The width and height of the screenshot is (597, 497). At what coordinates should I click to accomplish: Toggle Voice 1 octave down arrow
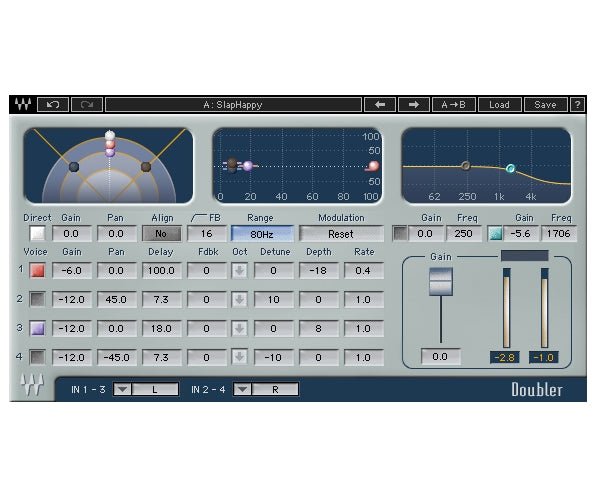pyautogui.click(x=239, y=271)
